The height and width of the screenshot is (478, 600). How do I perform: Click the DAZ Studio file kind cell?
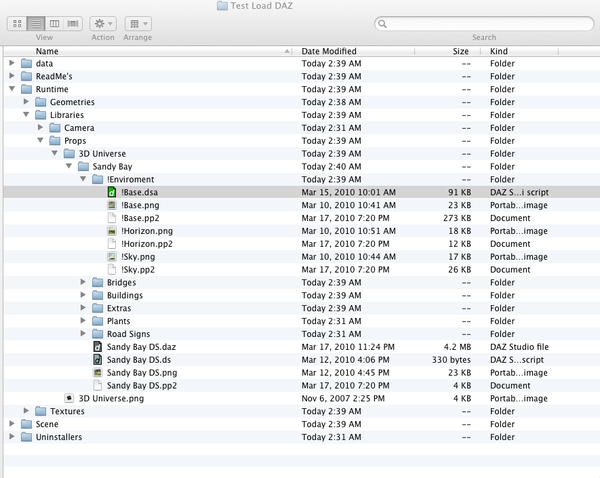tap(519, 347)
